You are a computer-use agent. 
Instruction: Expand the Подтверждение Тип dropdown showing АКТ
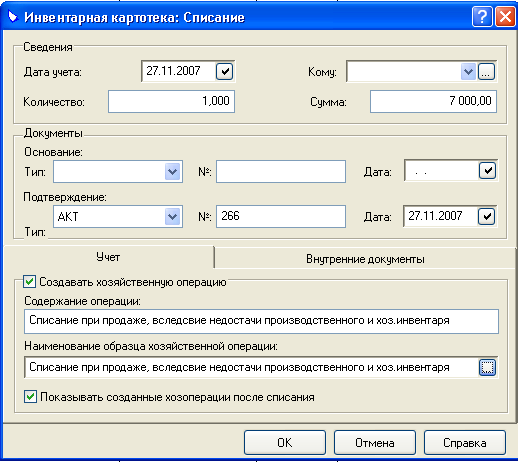pos(173,217)
